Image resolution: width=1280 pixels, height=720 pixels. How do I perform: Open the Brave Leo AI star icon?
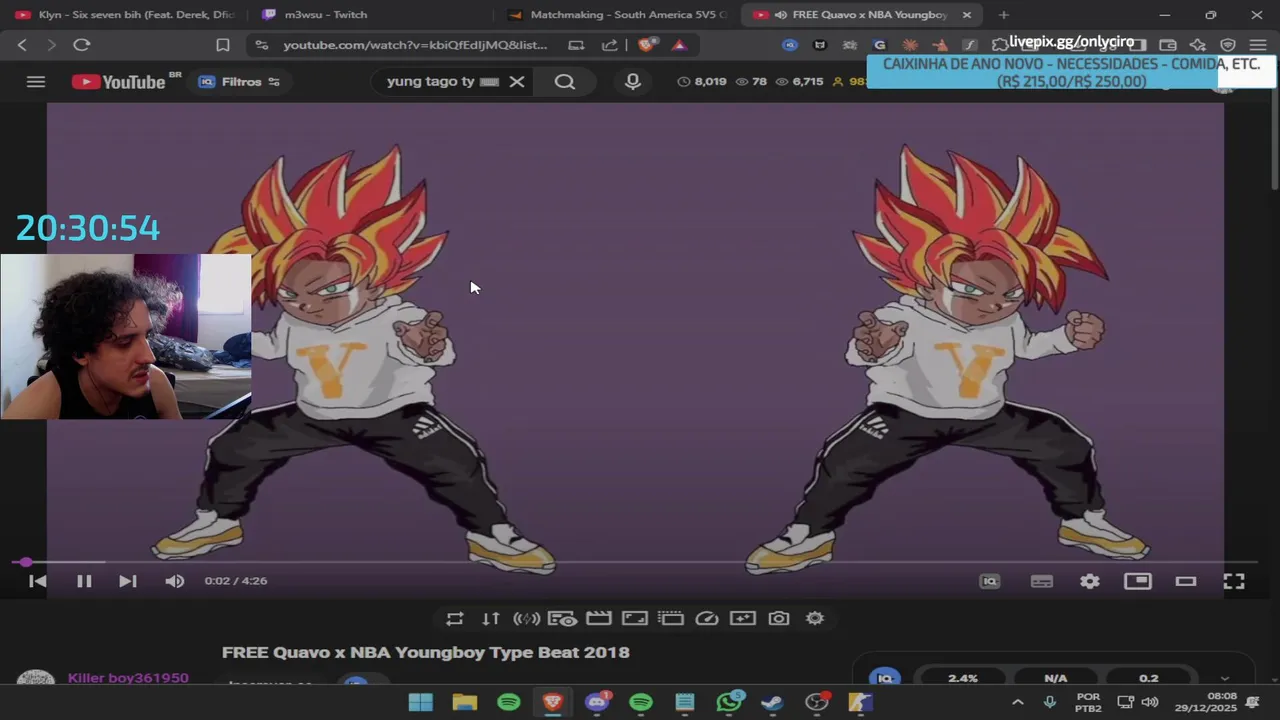point(1197,45)
